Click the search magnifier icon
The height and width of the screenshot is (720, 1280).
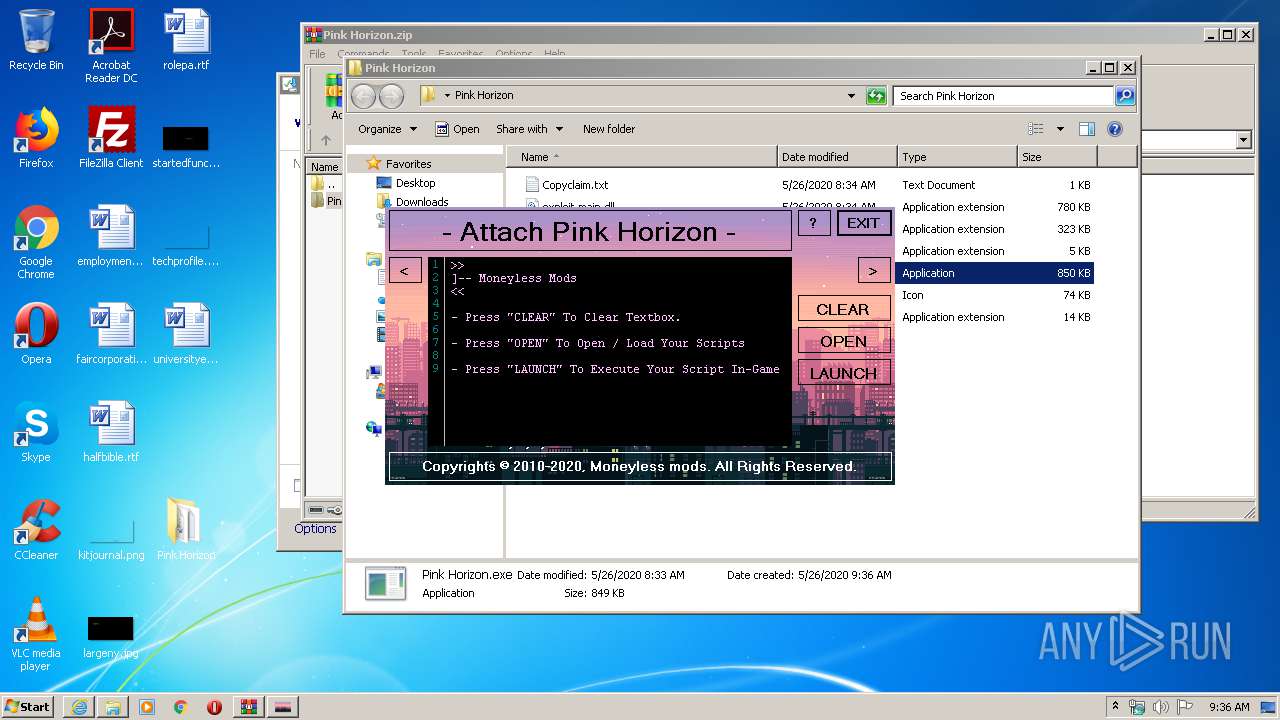click(x=1125, y=96)
